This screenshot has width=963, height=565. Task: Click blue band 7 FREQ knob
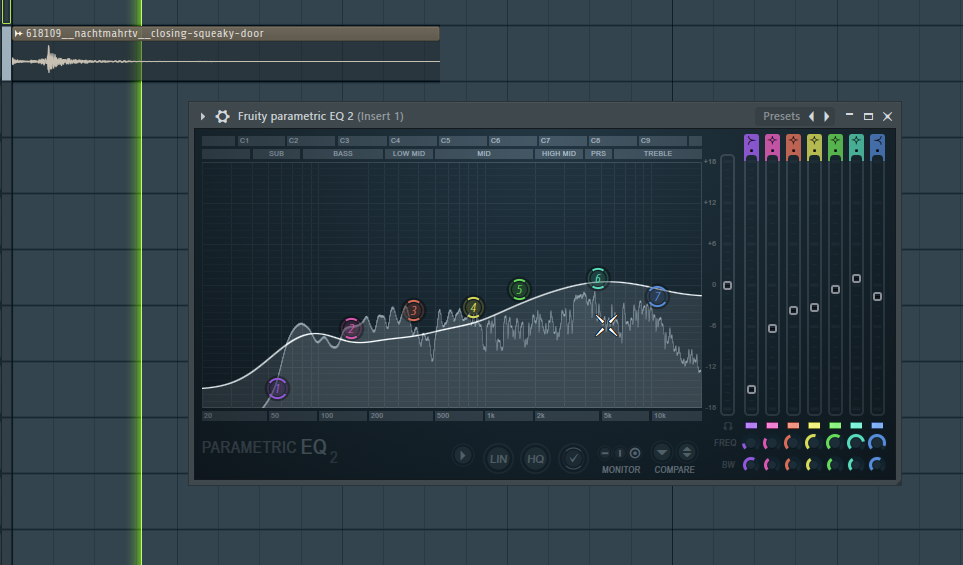(877, 443)
